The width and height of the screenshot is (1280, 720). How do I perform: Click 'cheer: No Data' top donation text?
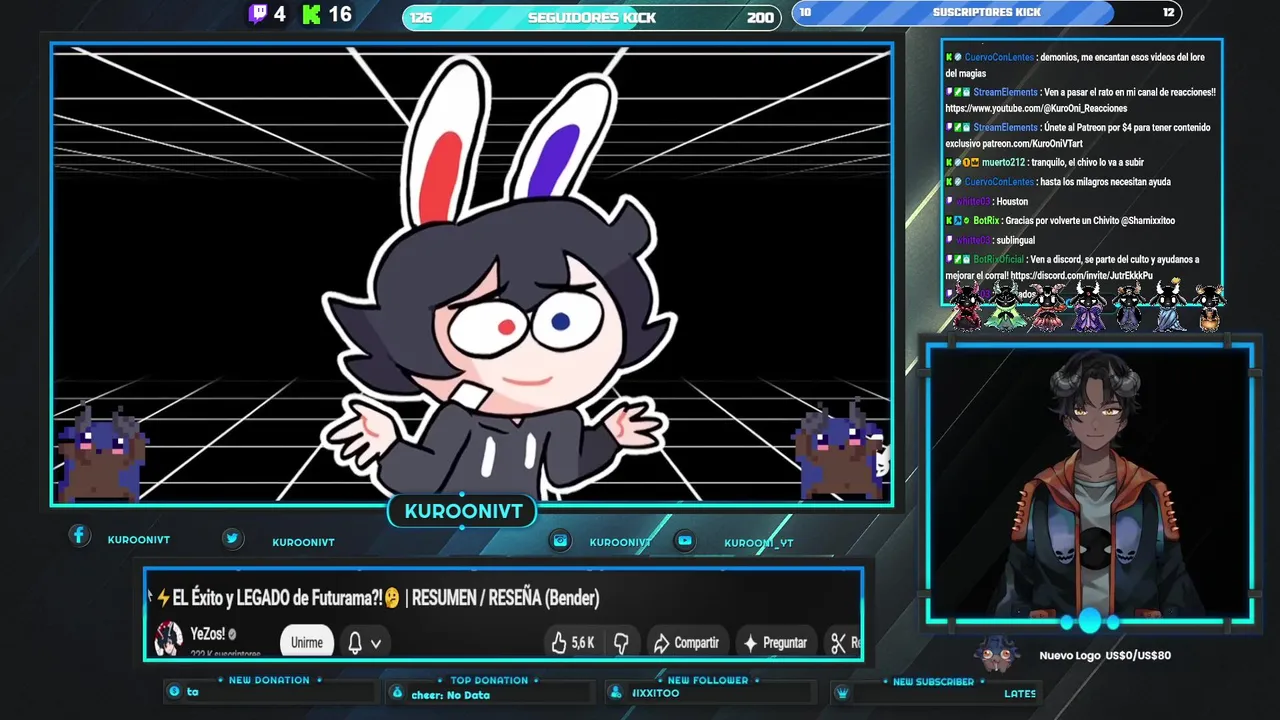[x=450, y=695]
